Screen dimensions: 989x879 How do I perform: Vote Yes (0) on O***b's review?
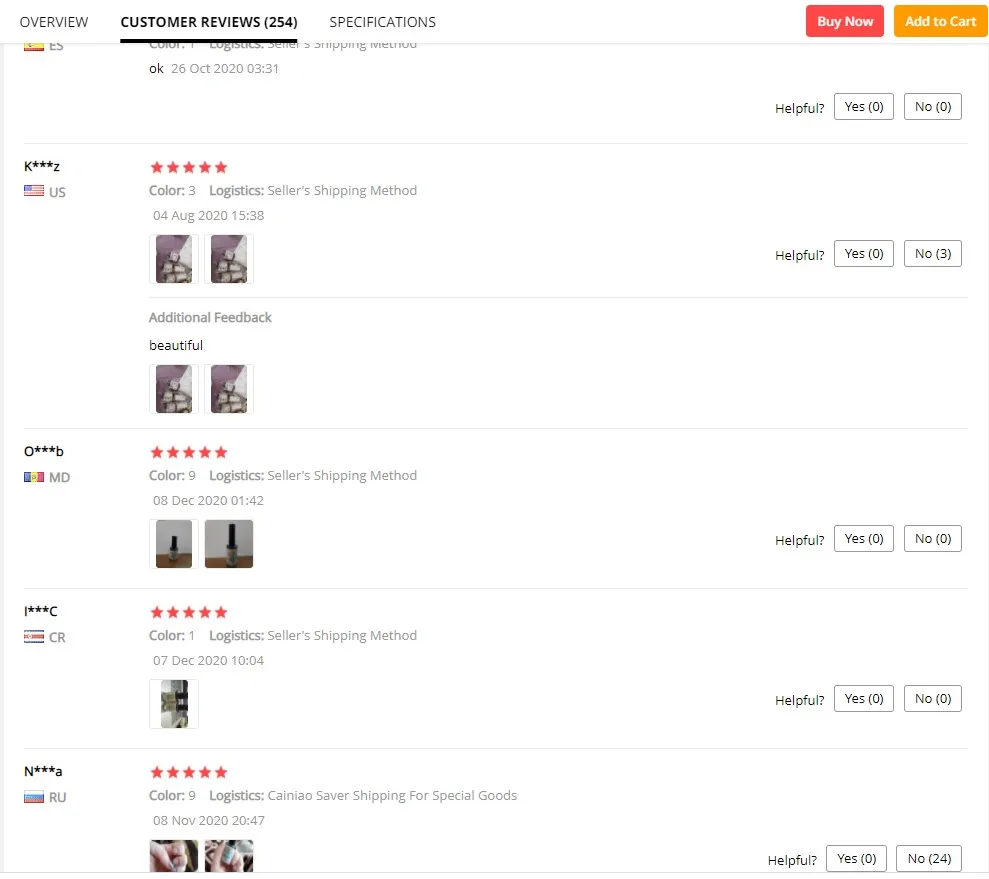pos(863,539)
